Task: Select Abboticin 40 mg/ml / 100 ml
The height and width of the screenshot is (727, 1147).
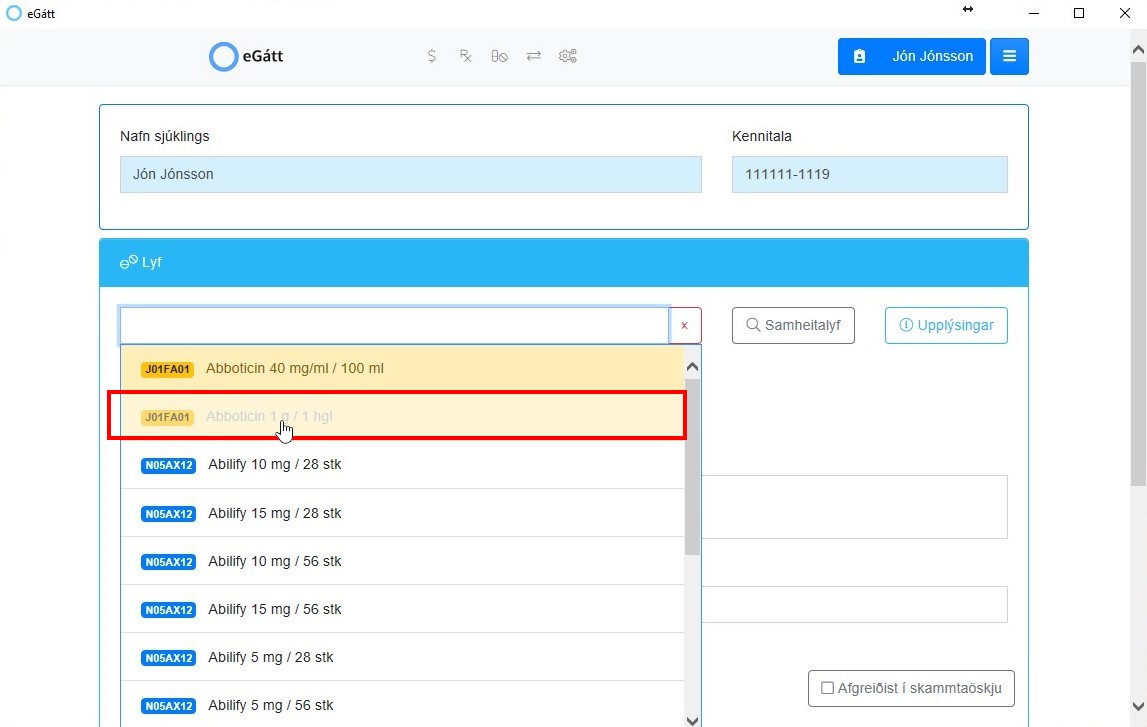Action: click(x=402, y=369)
